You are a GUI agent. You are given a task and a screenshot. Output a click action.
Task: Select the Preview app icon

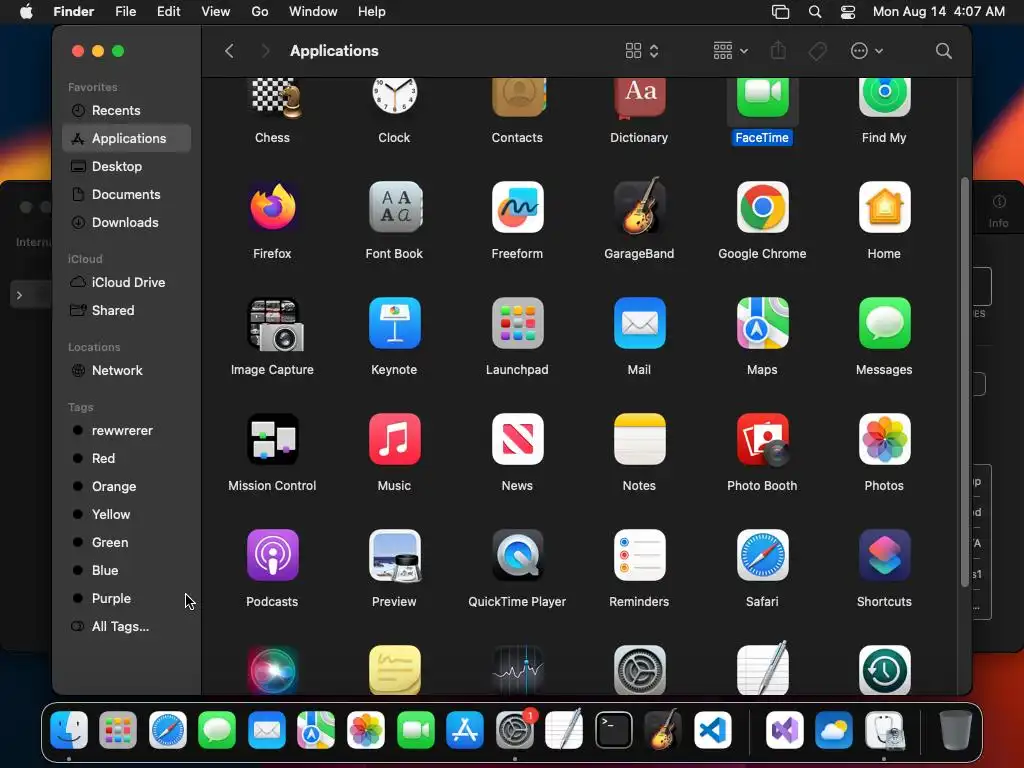click(x=394, y=555)
